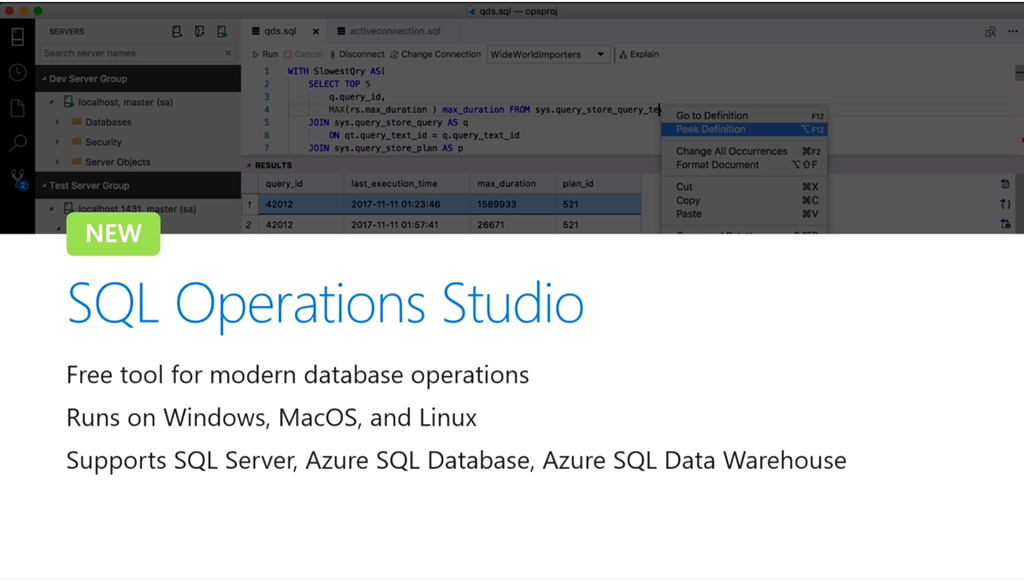Open Source Control icon with badge
Viewport: 1024px width, 588px height.
17,178
